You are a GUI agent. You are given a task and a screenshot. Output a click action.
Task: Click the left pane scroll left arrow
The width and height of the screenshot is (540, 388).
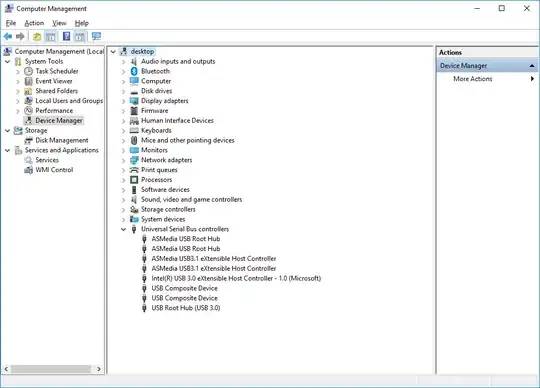[6, 369]
